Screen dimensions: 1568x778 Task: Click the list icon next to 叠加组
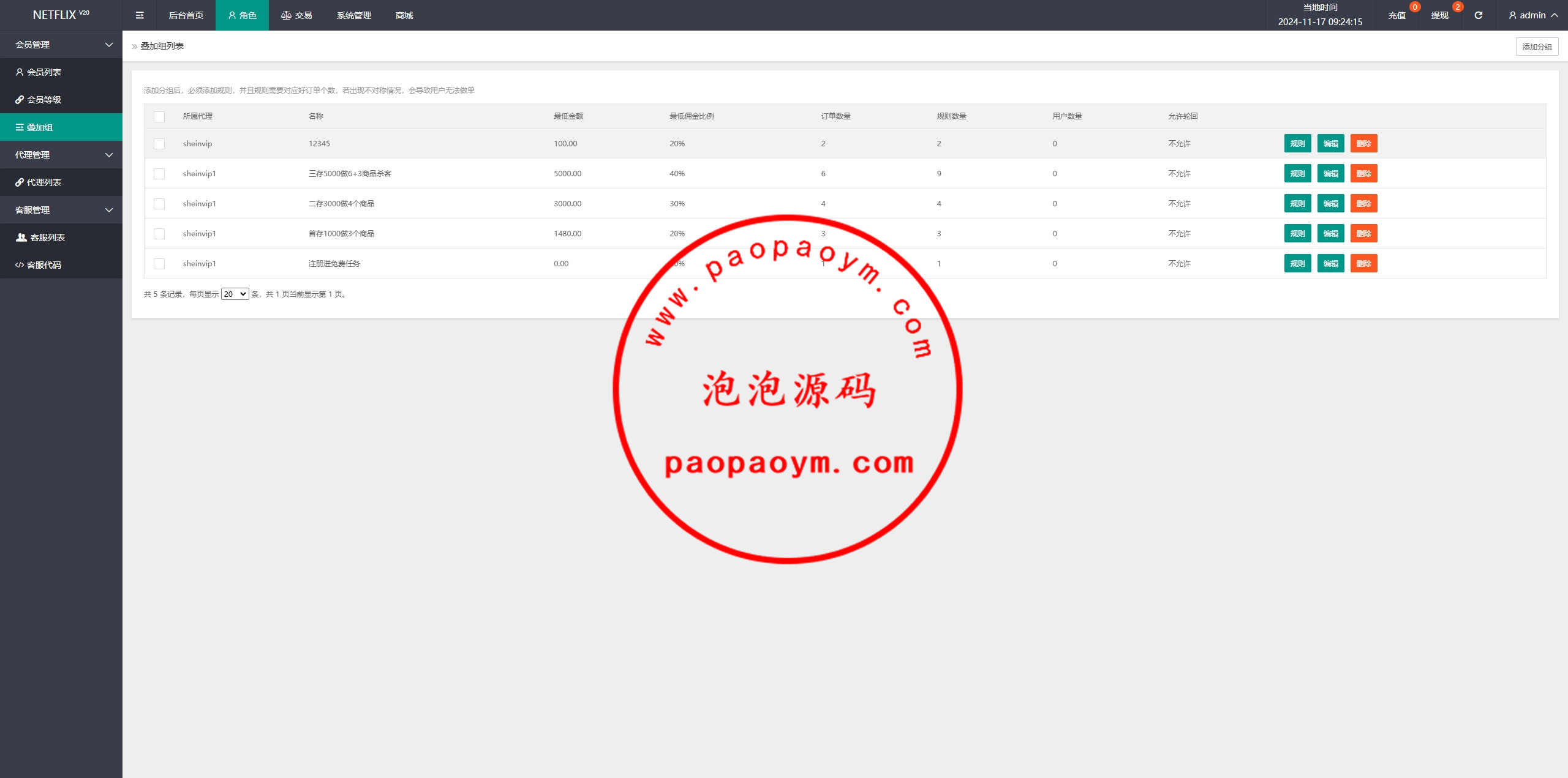coord(20,127)
